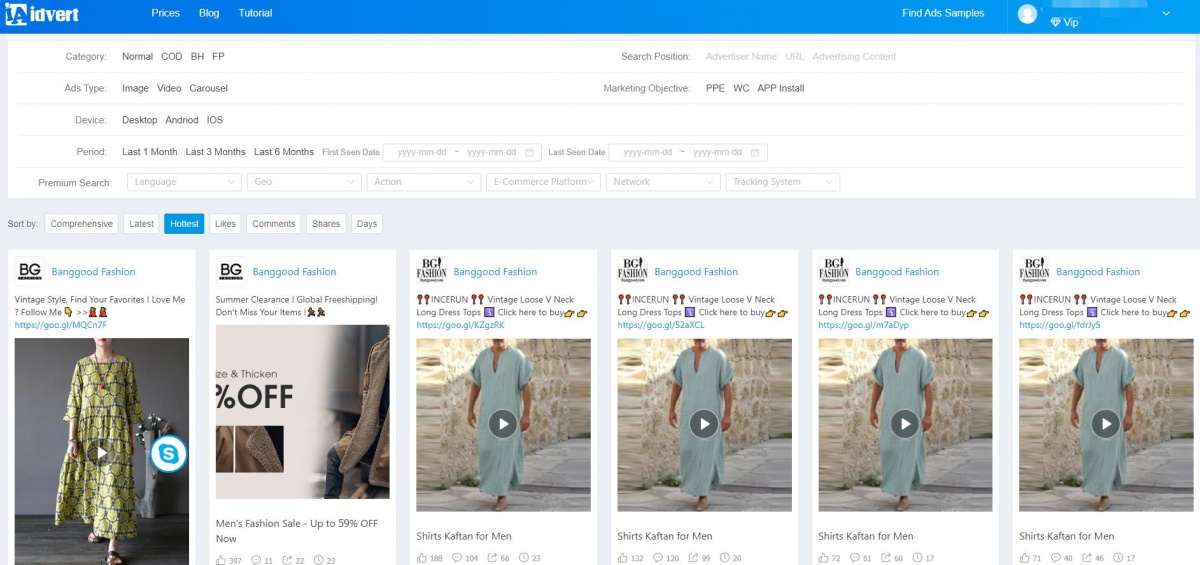This screenshot has height=565, width=1200.
Task: Sort ads by Latest
Action: pyautogui.click(x=142, y=224)
